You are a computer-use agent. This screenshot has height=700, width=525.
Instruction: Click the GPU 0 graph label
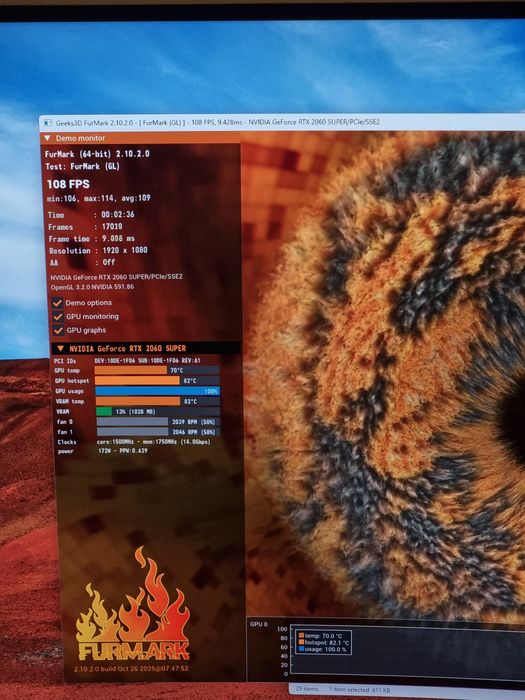258,624
